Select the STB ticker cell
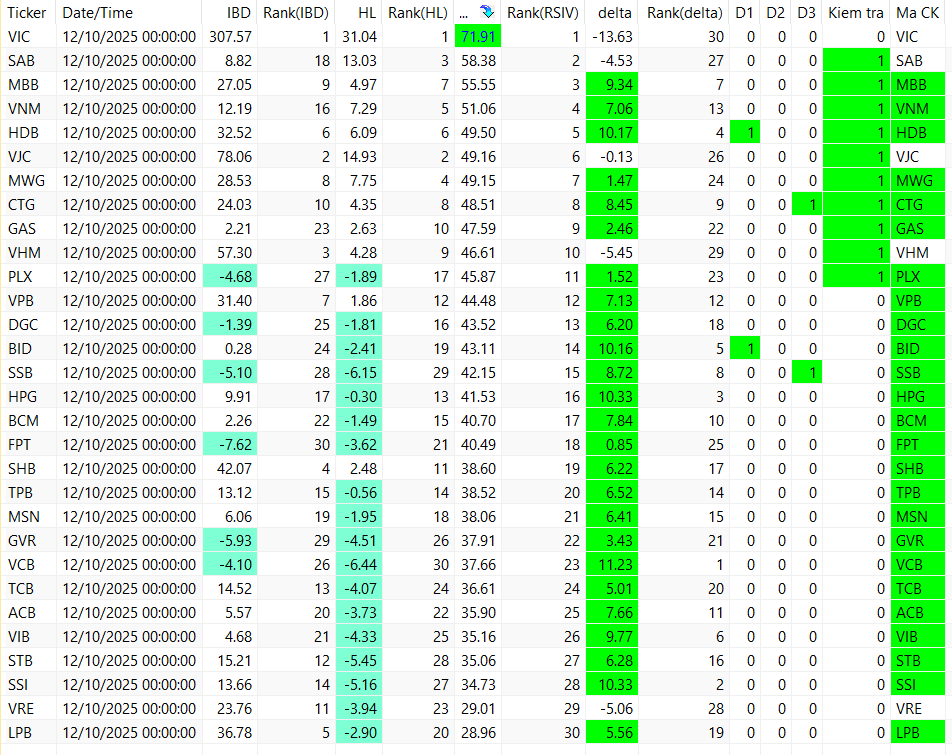The image size is (952, 755). coord(29,660)
